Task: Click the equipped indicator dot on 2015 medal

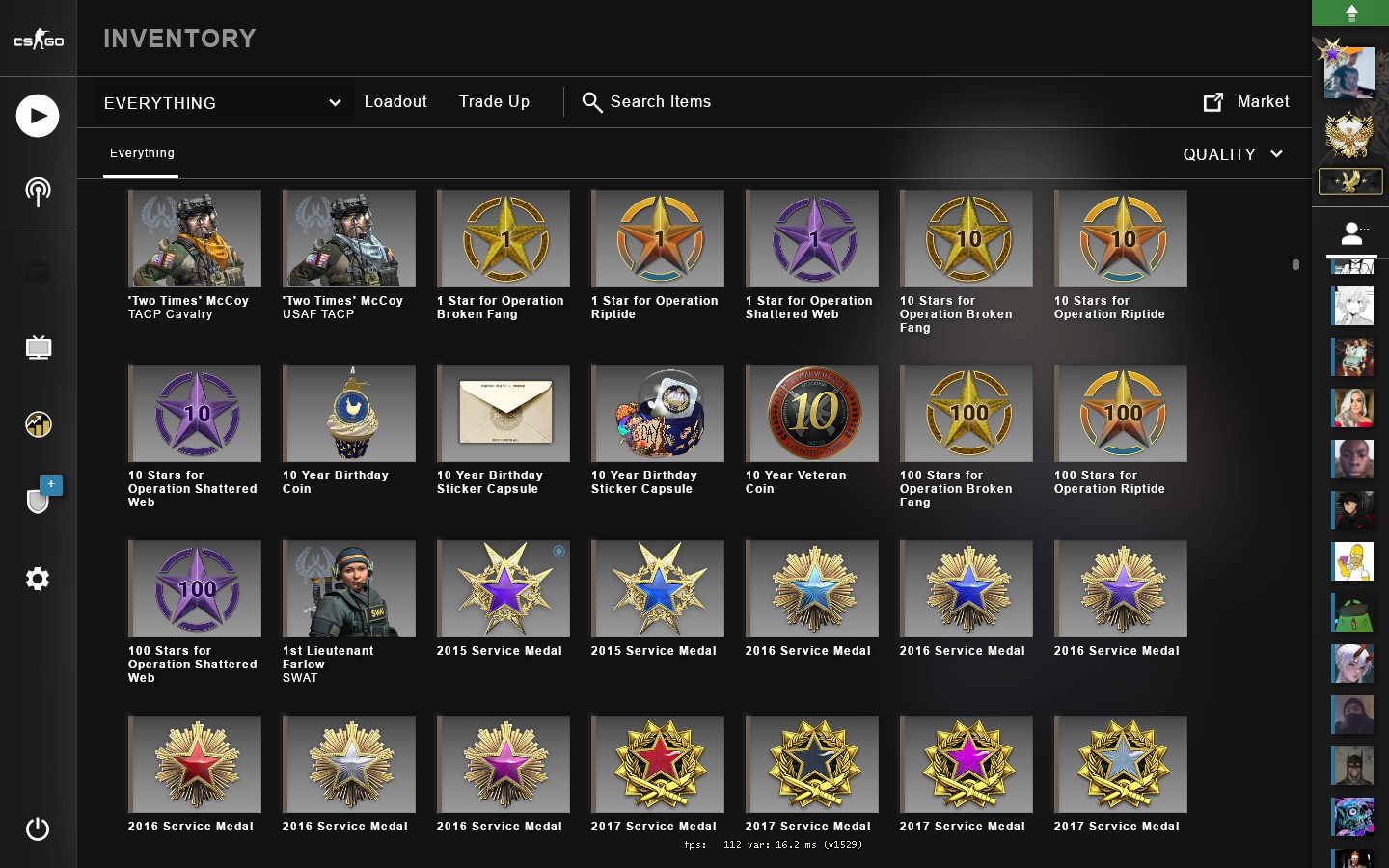Action: [x=558, y=552]
